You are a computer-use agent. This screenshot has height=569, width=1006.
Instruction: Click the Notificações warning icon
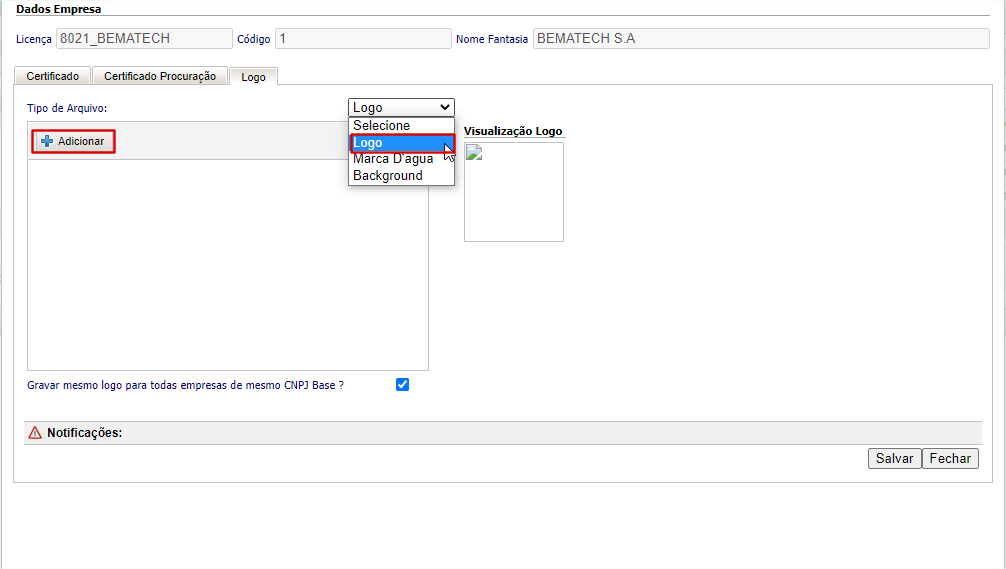(35, 433)
